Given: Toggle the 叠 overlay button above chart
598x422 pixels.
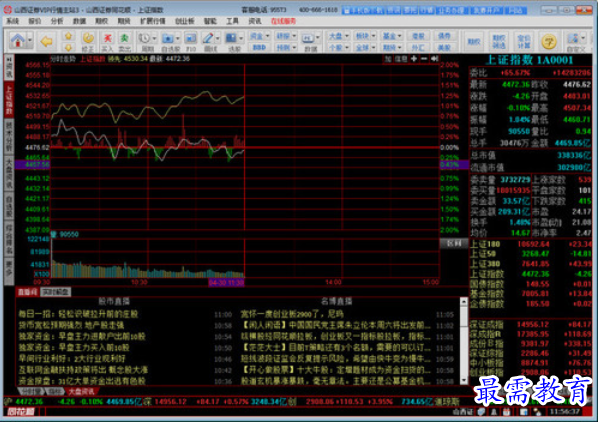Looking at the screenshot, I should coord(388,59).
